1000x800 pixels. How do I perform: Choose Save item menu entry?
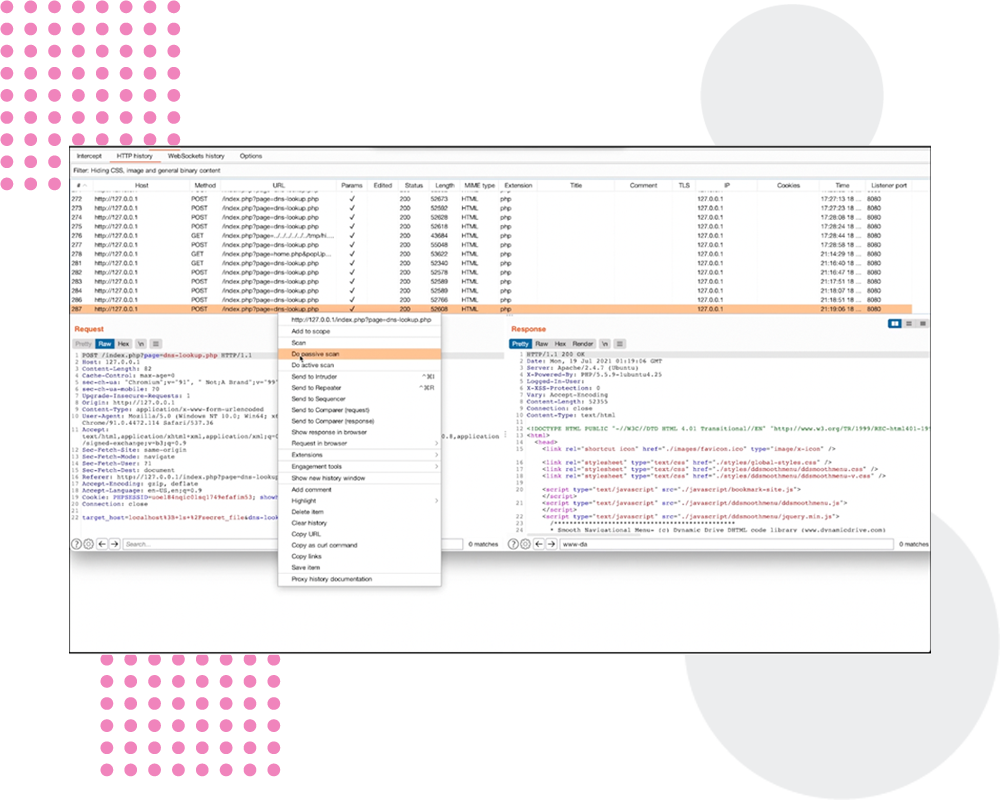360,567
